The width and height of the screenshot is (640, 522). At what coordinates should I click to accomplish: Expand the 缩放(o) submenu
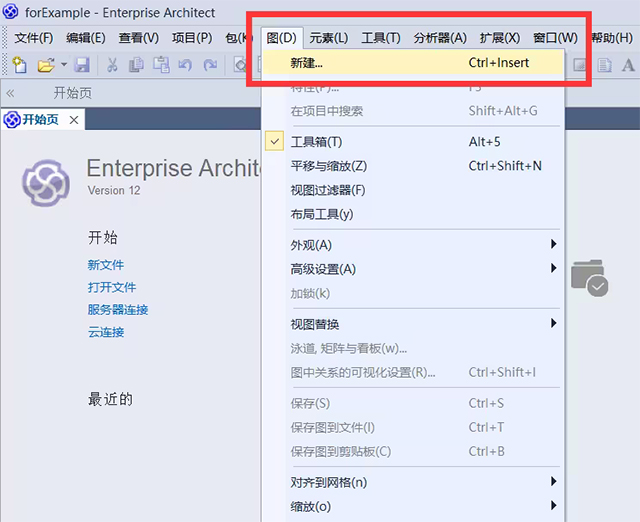[413, 507]
